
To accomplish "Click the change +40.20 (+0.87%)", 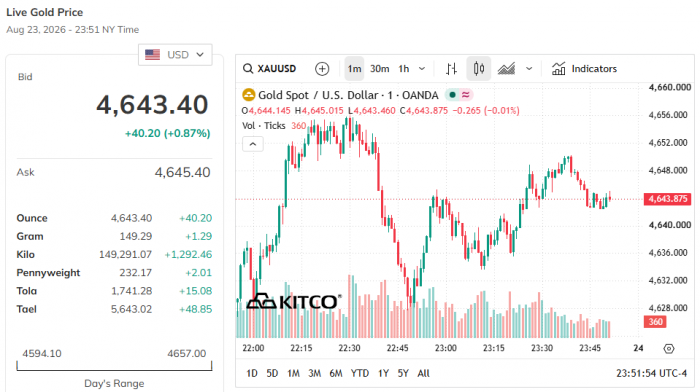I will point(167,133).
